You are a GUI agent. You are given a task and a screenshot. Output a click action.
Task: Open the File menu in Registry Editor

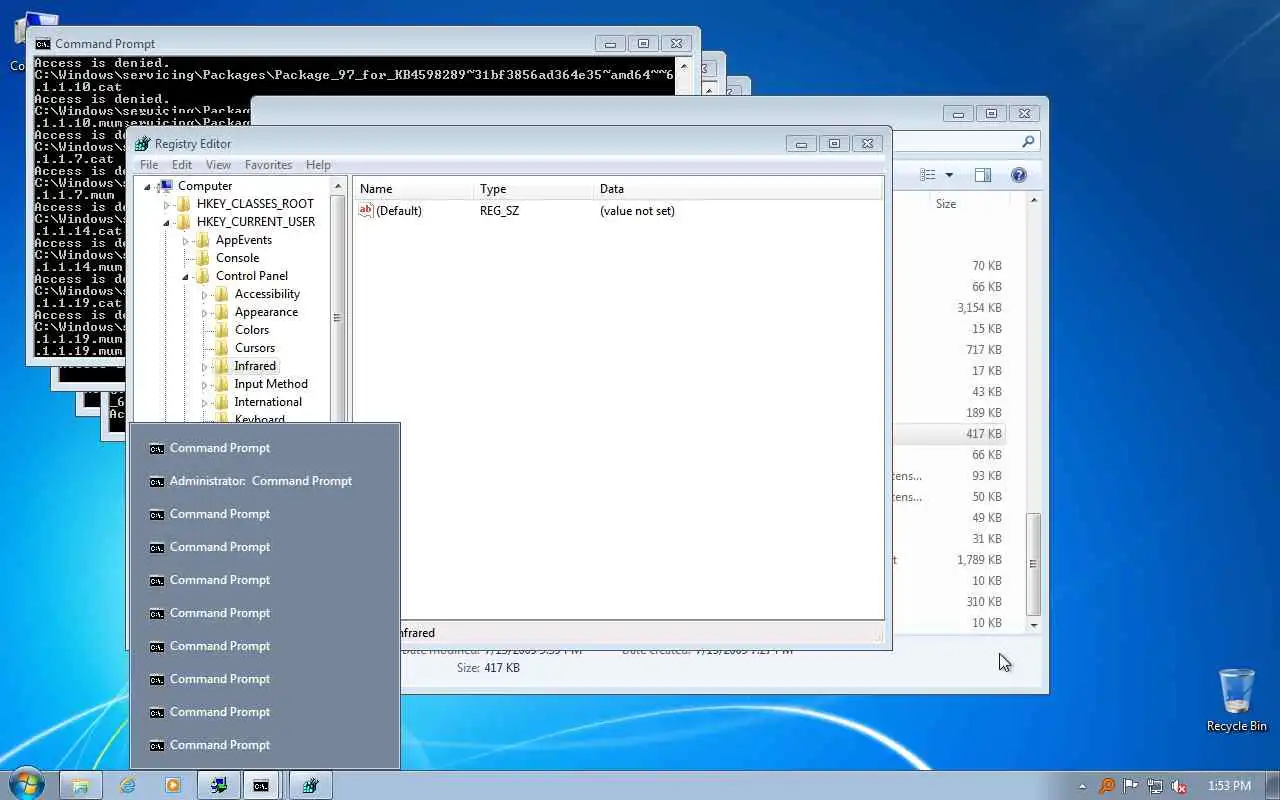coord(149,165)
